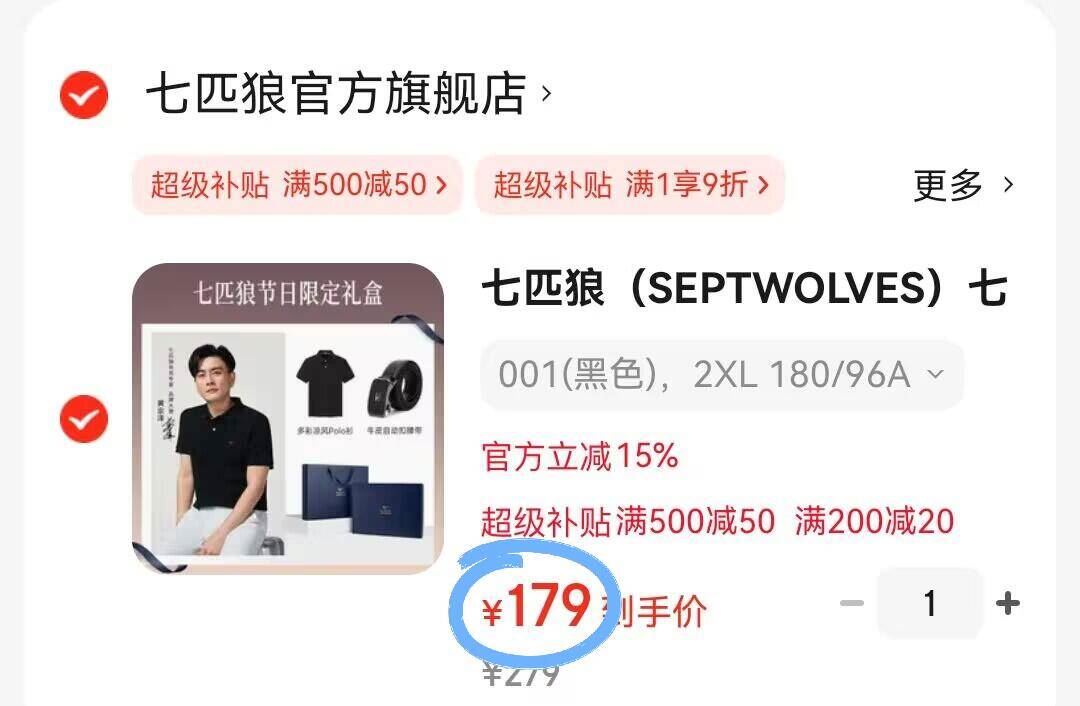1080x706 pixels.
Task: Uncheck the 七匹狼官方旗舰店 store checkbox
Action: (x=83, y=94)
